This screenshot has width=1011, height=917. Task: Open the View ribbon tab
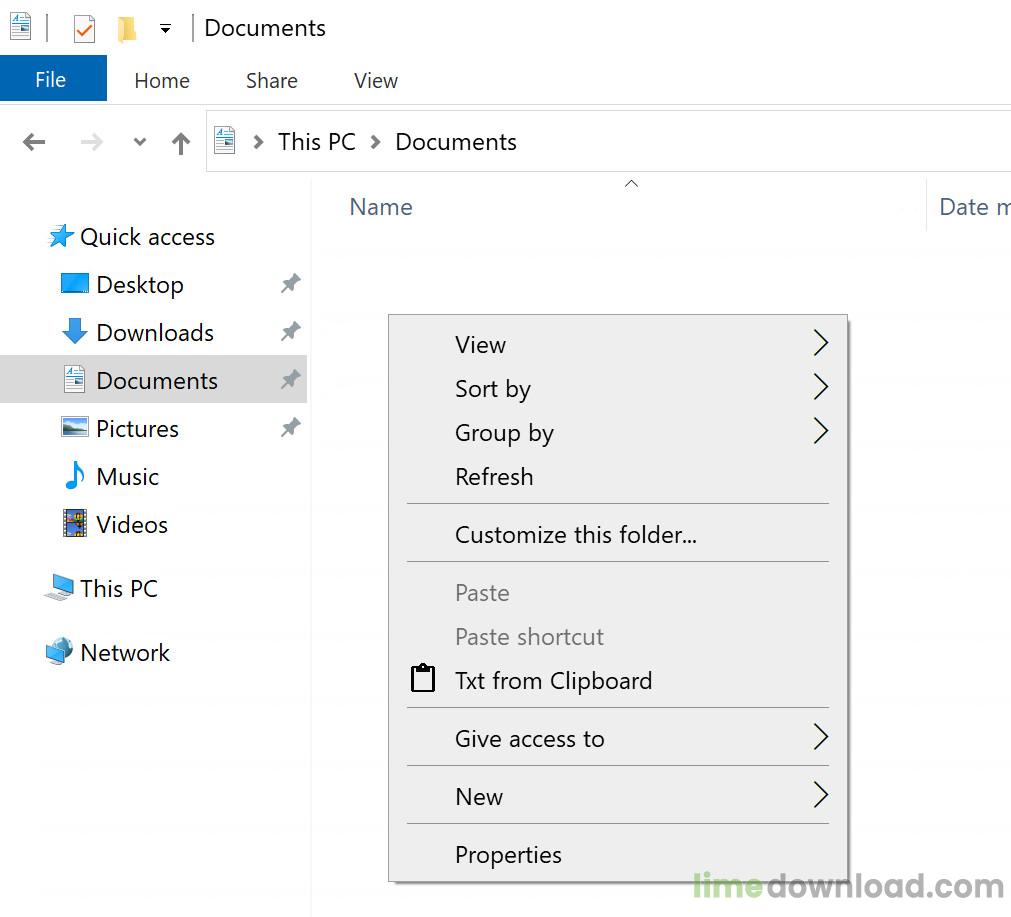375,81
